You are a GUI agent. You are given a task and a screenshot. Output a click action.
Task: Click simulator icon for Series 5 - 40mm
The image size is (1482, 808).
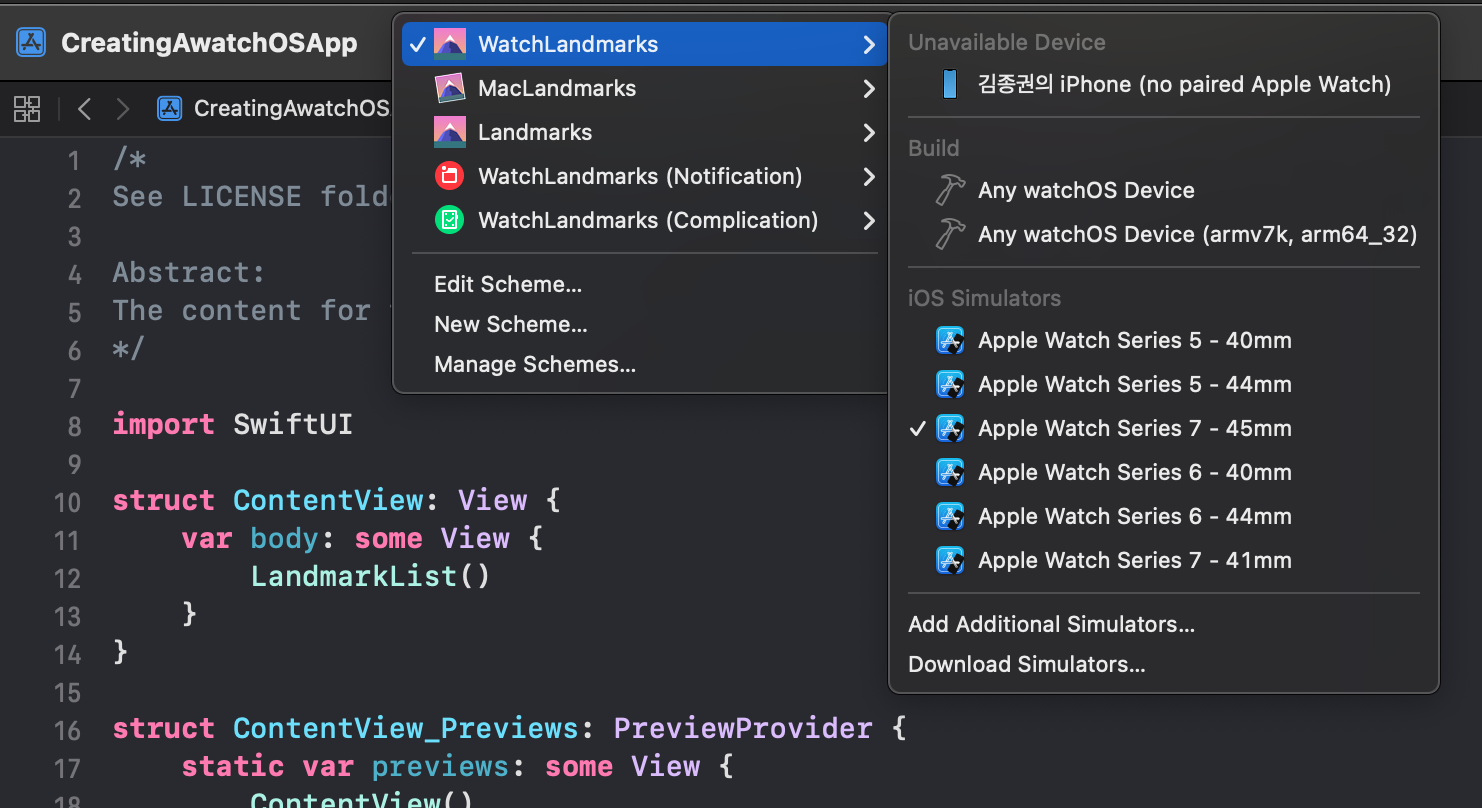click(x=949, y=340)
